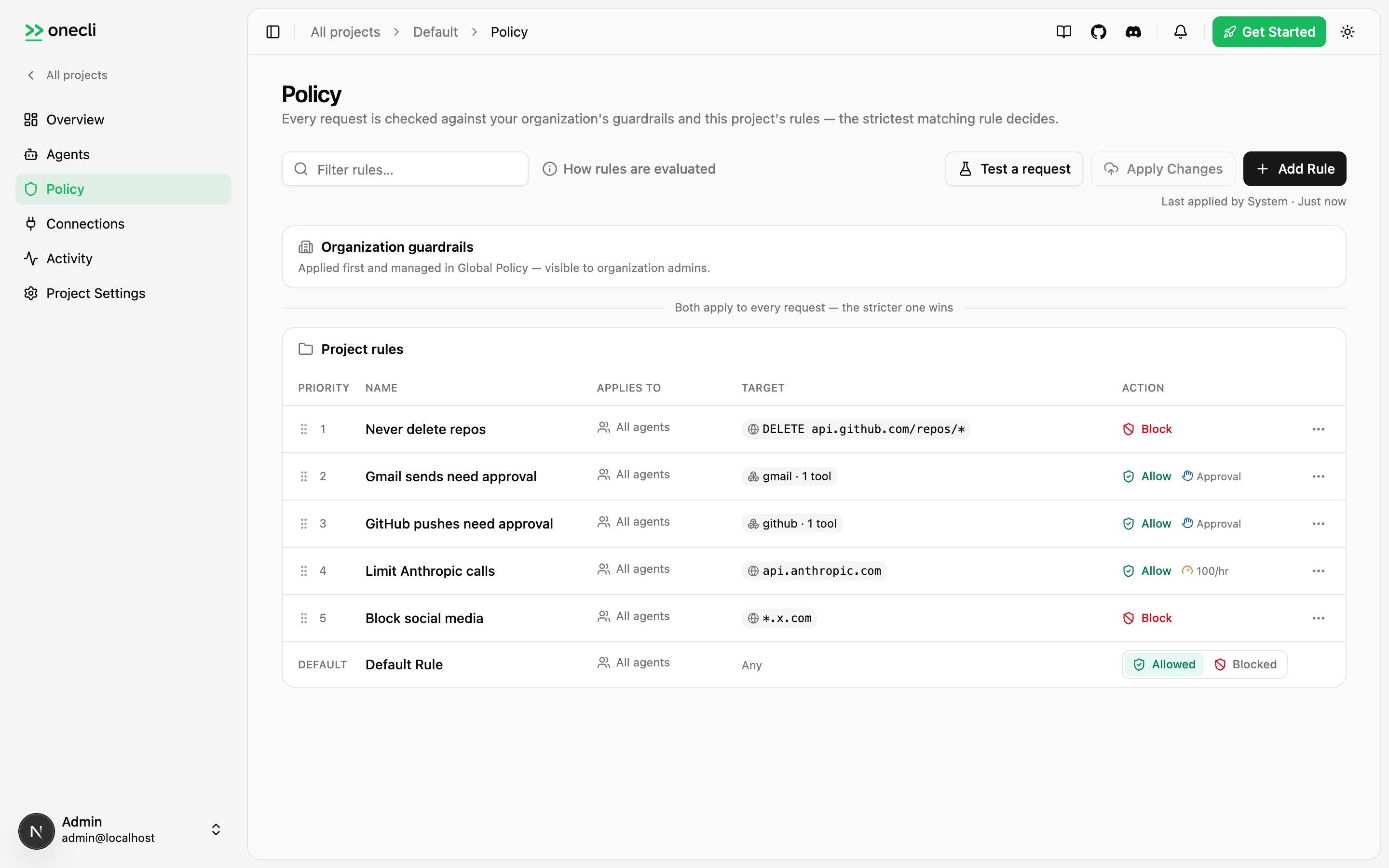Screen dimensions: 1389x868
Task: Toggle the light/dark theme sun icon
Action: tap(1348, 32)
